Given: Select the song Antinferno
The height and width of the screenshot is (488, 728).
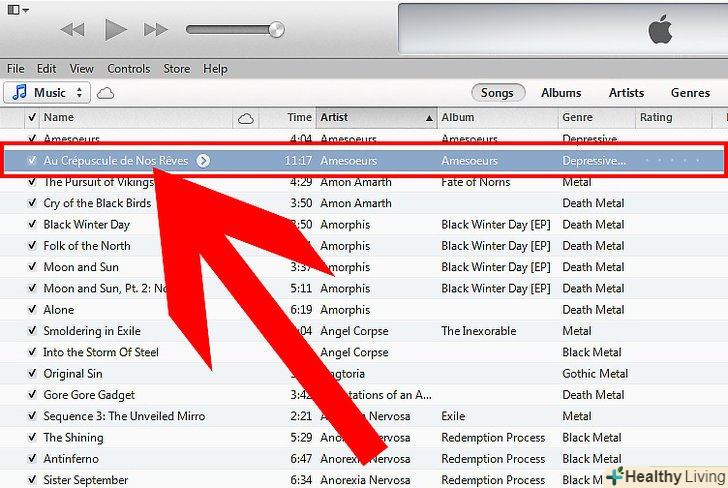Looking at the screenshot, I should click(71, 459).
